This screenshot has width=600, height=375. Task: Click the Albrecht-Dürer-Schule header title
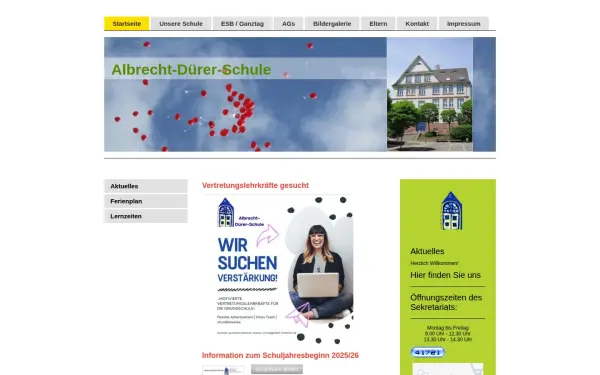191,70
